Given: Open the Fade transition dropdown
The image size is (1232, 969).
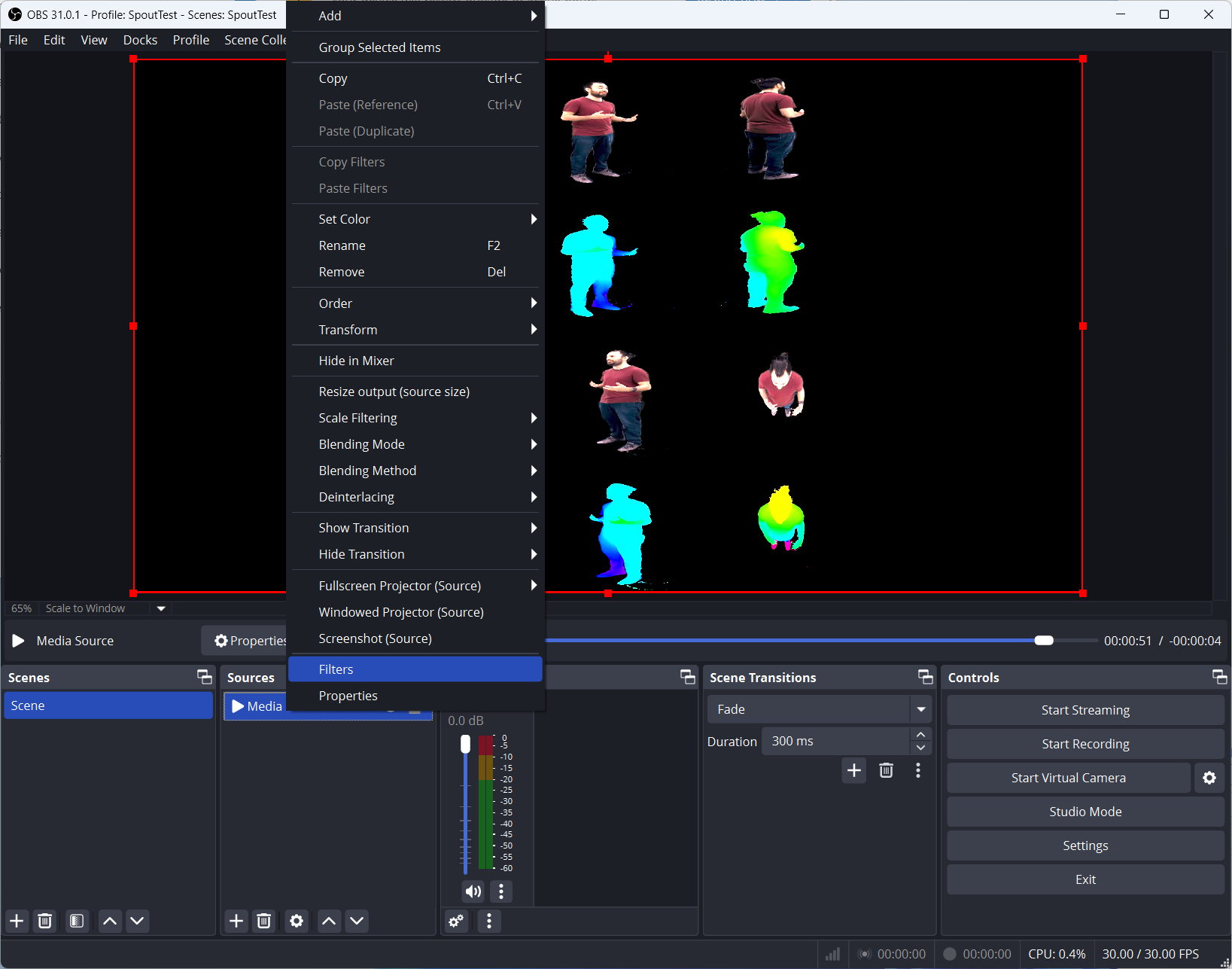Looking at the screenshot, I should [x=920, y=709].
